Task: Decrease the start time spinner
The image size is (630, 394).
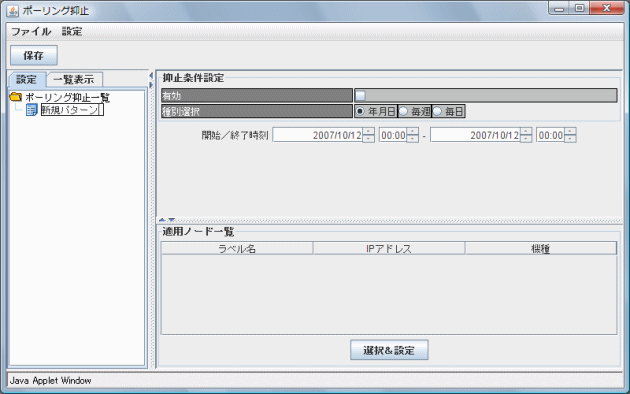Action: [x=413, y=139]
